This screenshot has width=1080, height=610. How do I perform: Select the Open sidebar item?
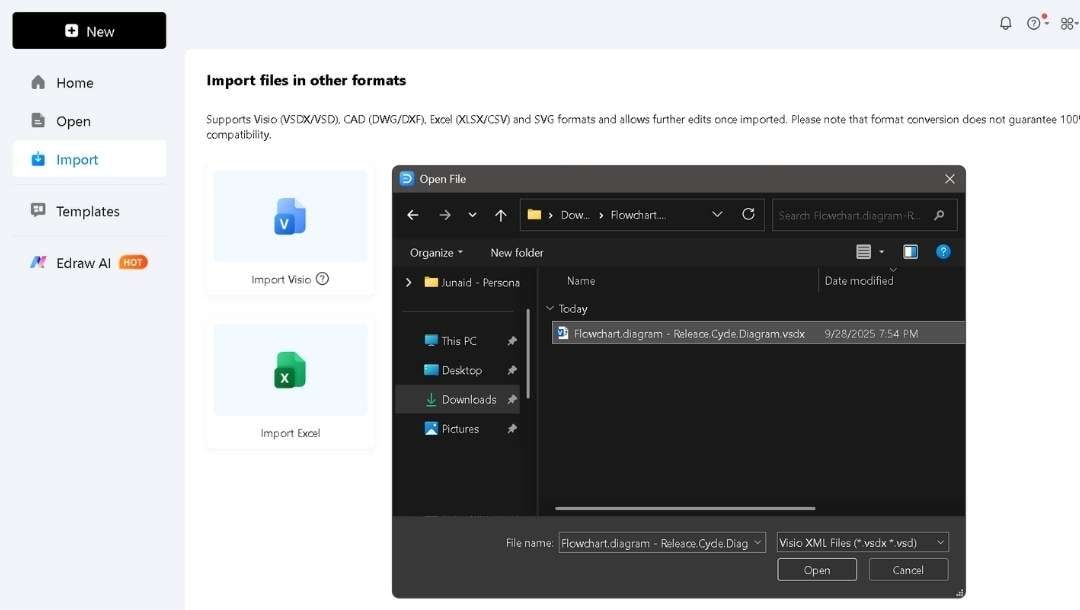(x=70, y=120)
